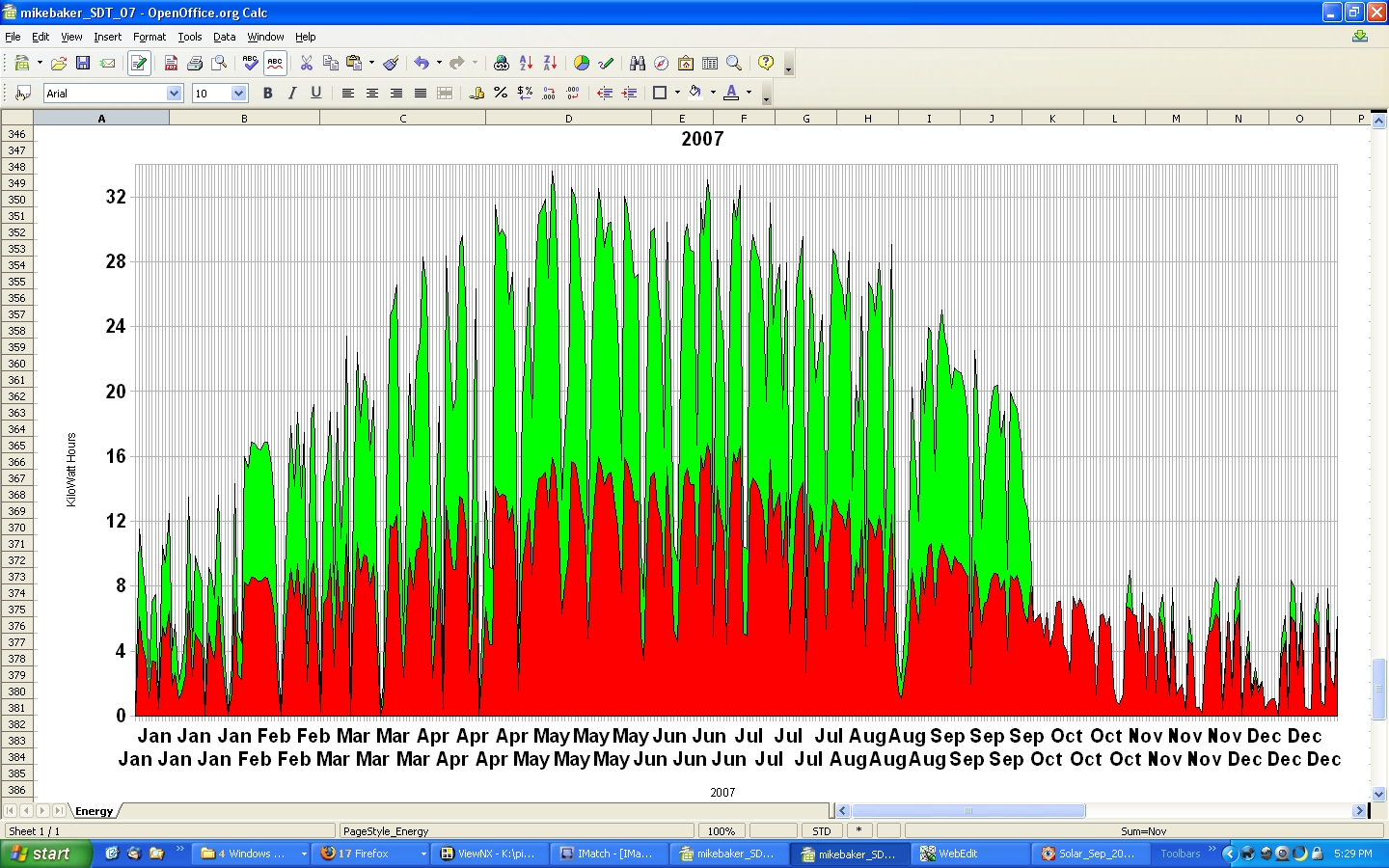This screenshot has height=868, width=1389.
Task: Click the Sort Ascending icon
Action: 526,64
